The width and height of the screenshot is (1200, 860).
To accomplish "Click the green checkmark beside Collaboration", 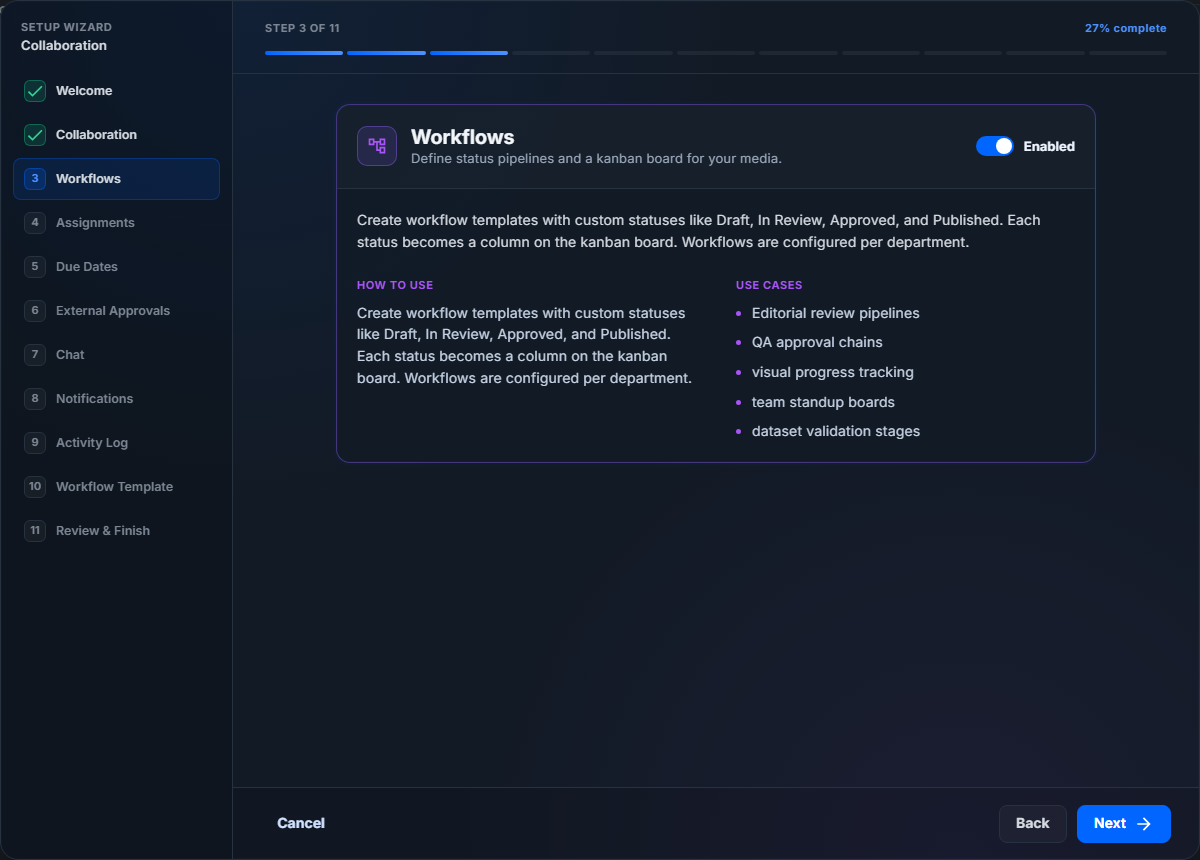I will tap(35, 135).
